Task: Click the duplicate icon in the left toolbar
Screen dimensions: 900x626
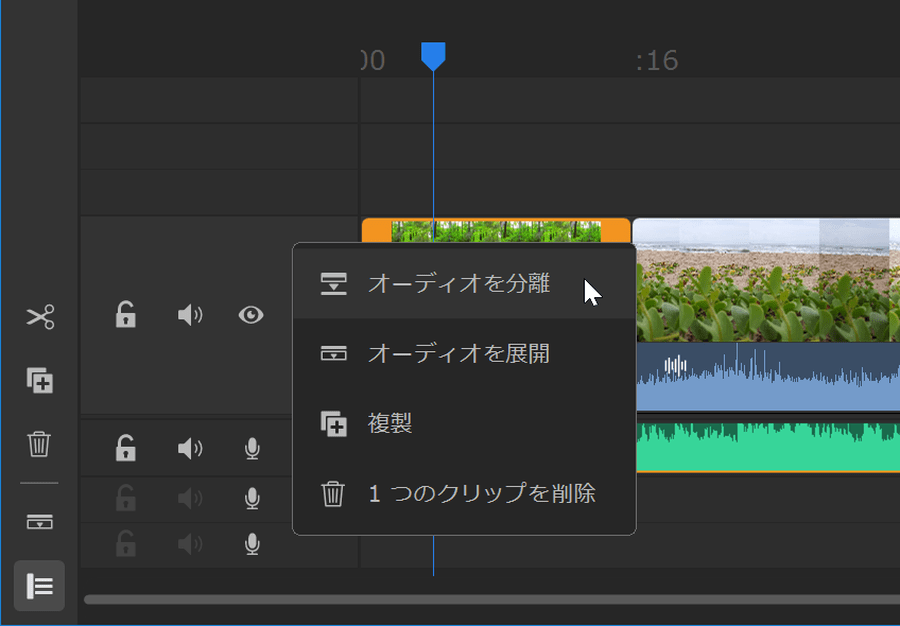Action: coord(40,381)
